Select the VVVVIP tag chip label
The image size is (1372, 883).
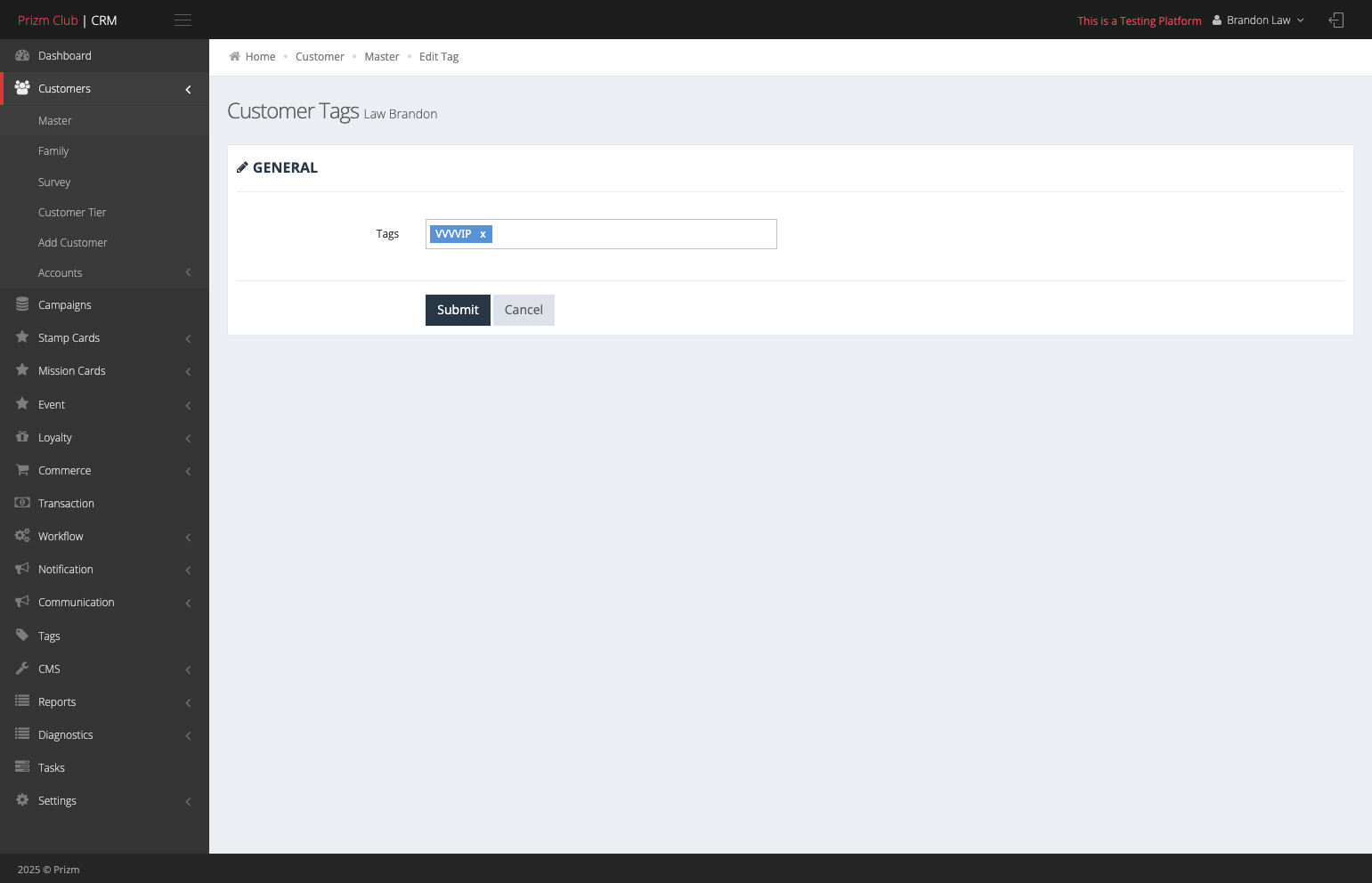click(x=453, y=234)
